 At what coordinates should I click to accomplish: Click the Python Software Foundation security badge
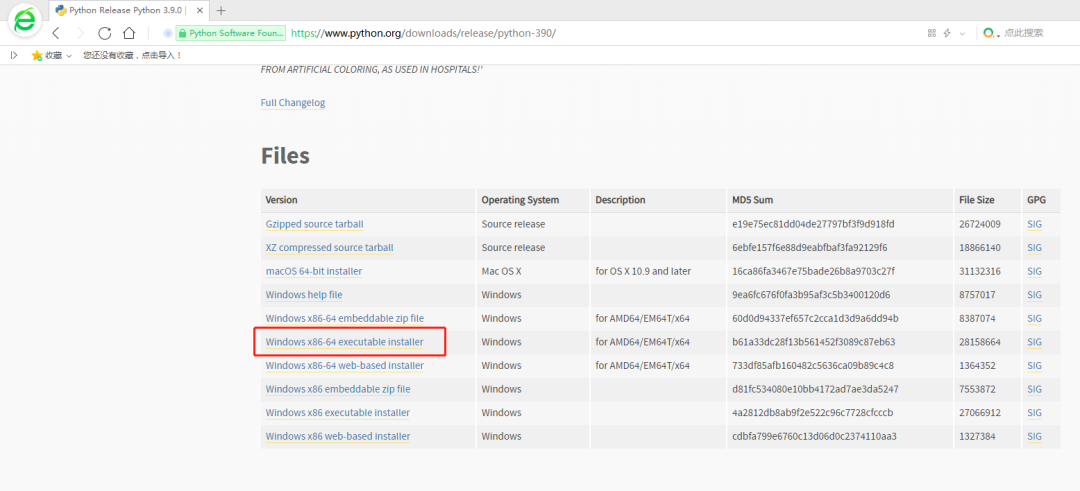point(231,33)
